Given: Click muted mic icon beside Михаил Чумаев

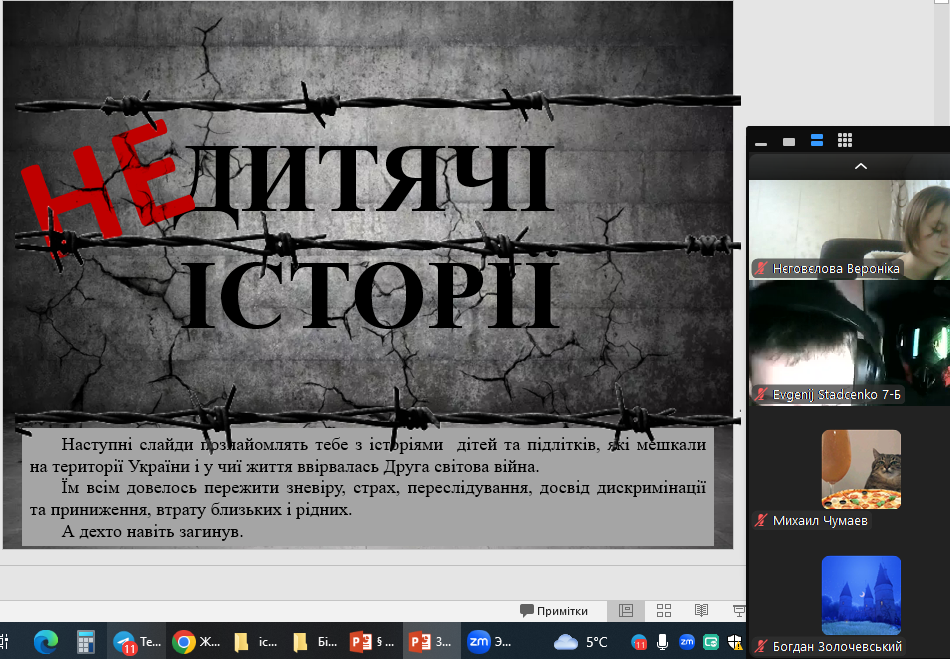Looking at the screenshot, I should (x=762, y=520).
